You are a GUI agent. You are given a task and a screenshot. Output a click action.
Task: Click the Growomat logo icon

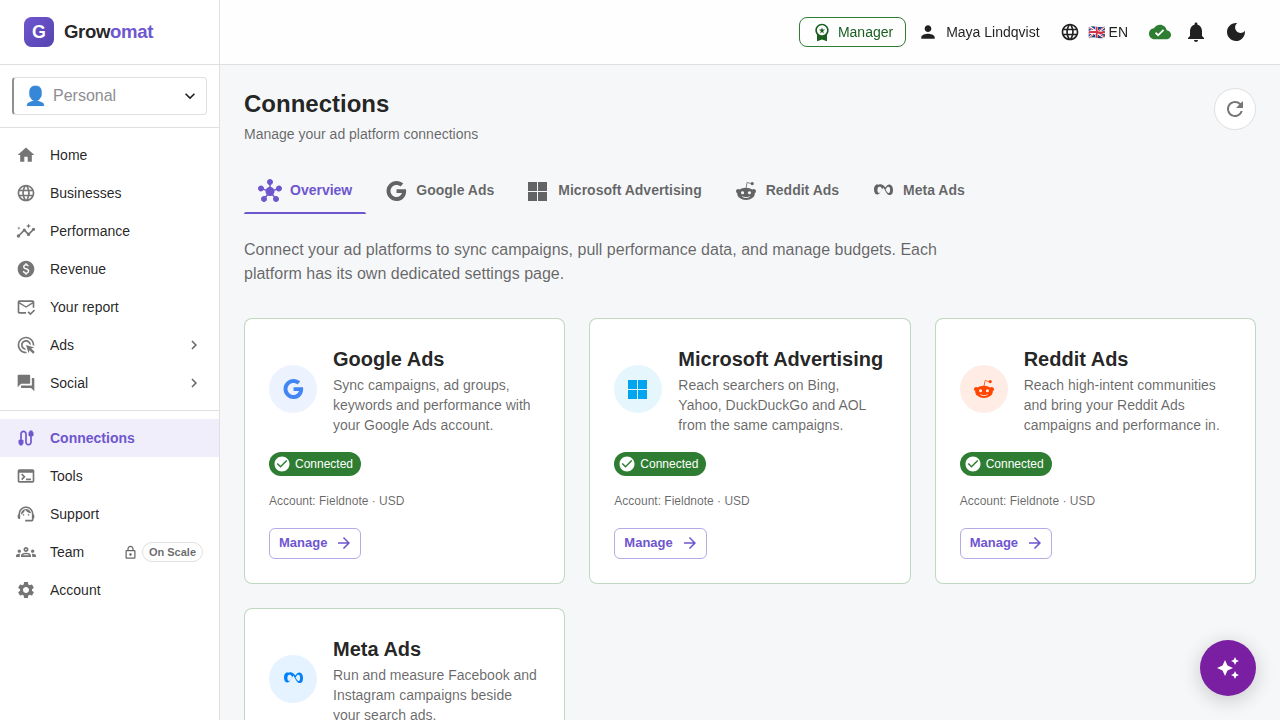point(39,32)
